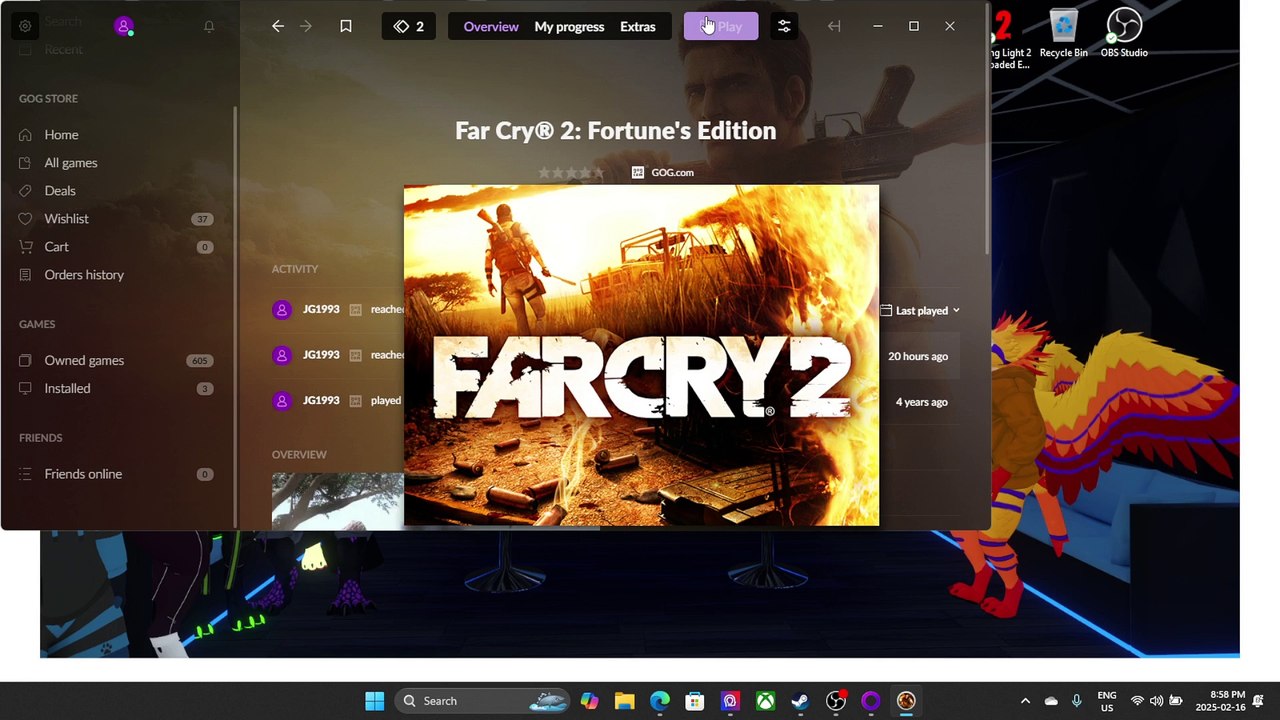Viewport: 1280px width, 720px height.
Task: Click the sidebar scrollbar
Action: pyautogui.click(x=236, y=315)
